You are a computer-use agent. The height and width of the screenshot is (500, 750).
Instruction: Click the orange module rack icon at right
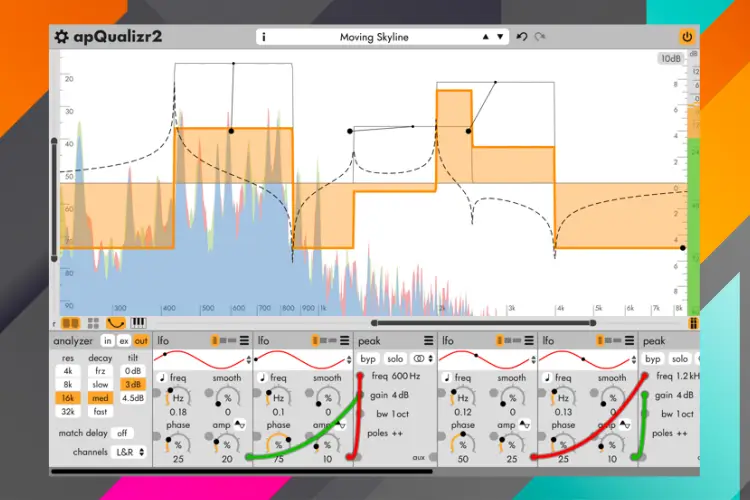[693, 323]
